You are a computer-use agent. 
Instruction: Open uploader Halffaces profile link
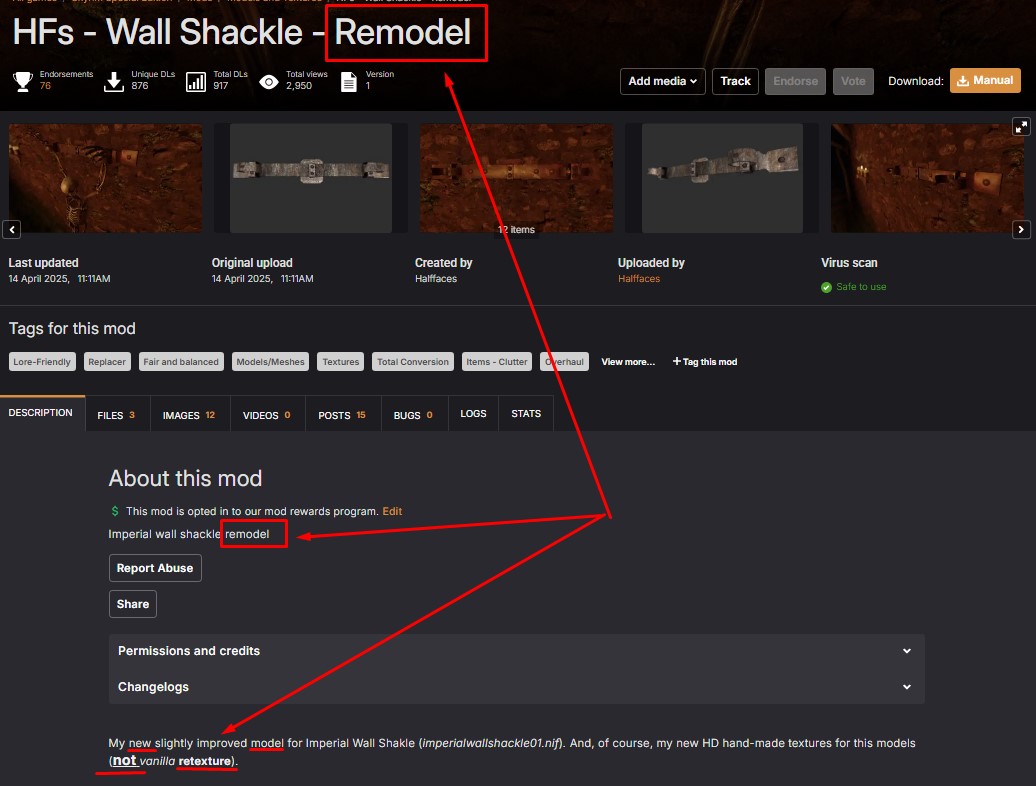(x=639, y=279)
